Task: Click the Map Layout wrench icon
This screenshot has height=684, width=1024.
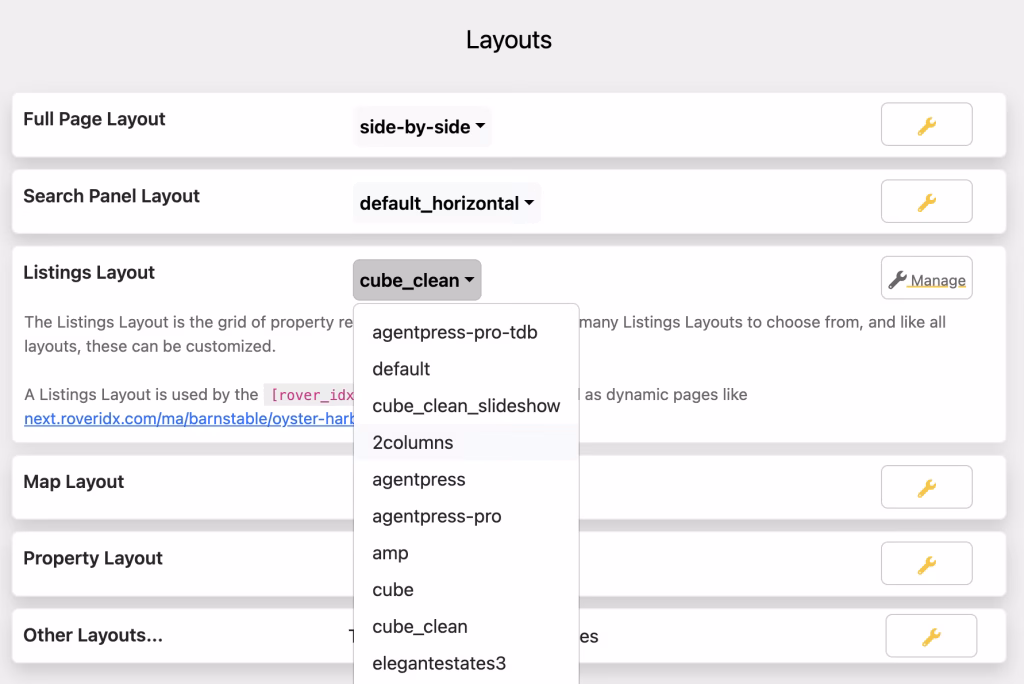Action: point(926,487)
